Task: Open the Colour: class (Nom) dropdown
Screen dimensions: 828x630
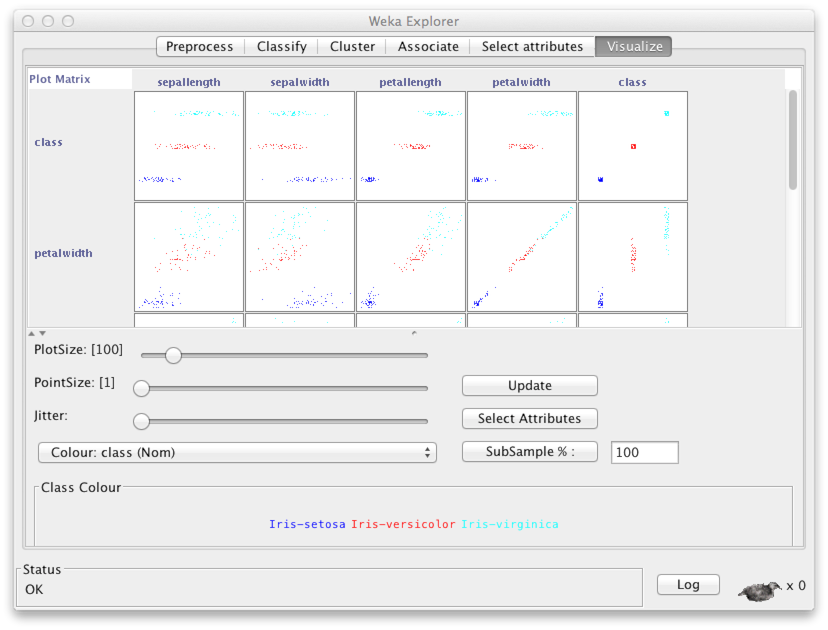Action: pos(237,453)
